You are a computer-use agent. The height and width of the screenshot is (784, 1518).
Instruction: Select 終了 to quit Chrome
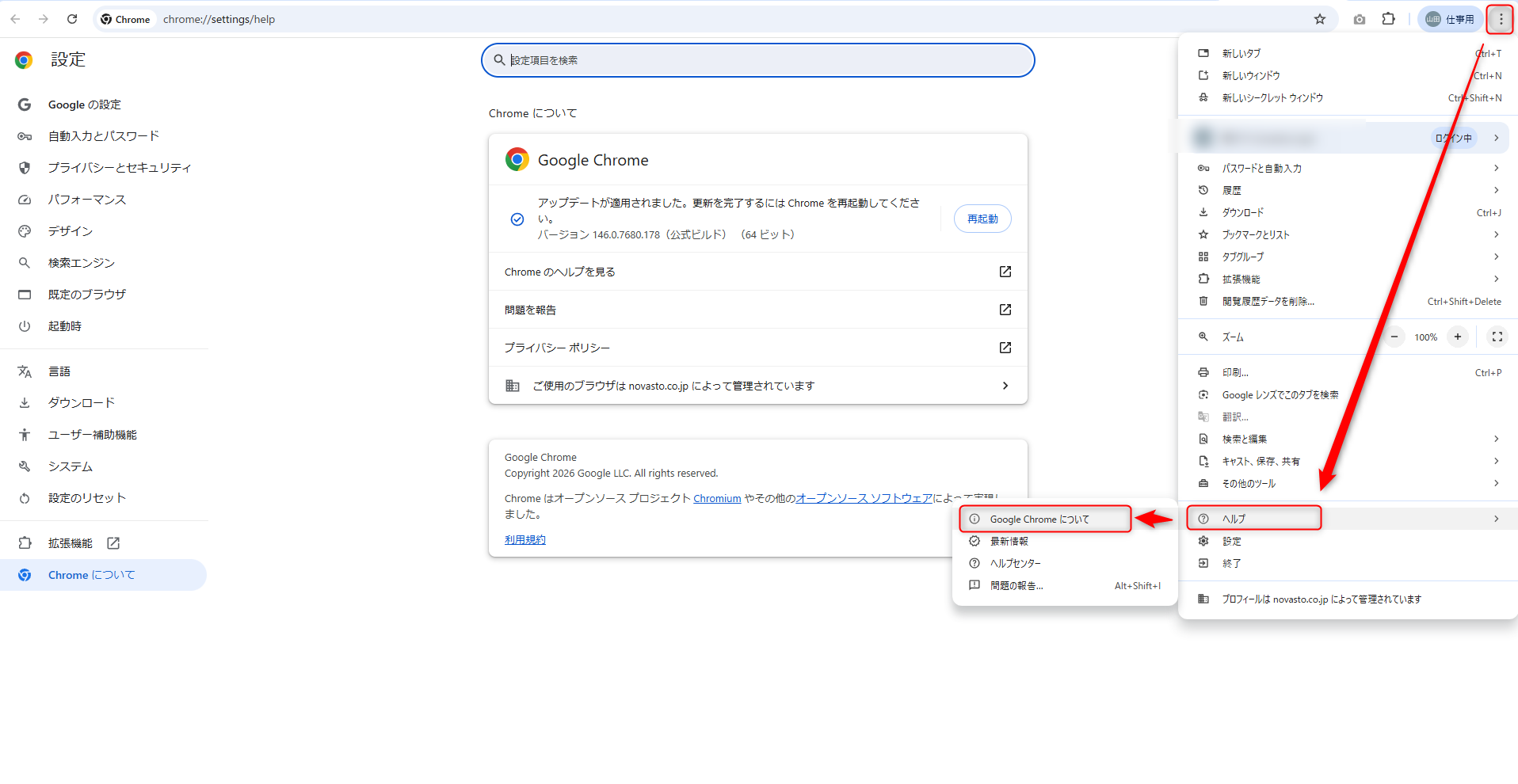coord(1348,563)
